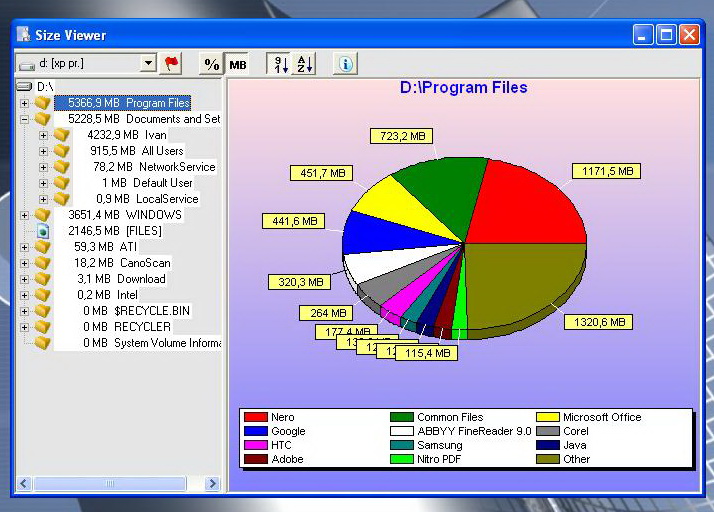Open the info button in toolbar
The height and width of the screenshot is (512, 714).
(345, 64)
